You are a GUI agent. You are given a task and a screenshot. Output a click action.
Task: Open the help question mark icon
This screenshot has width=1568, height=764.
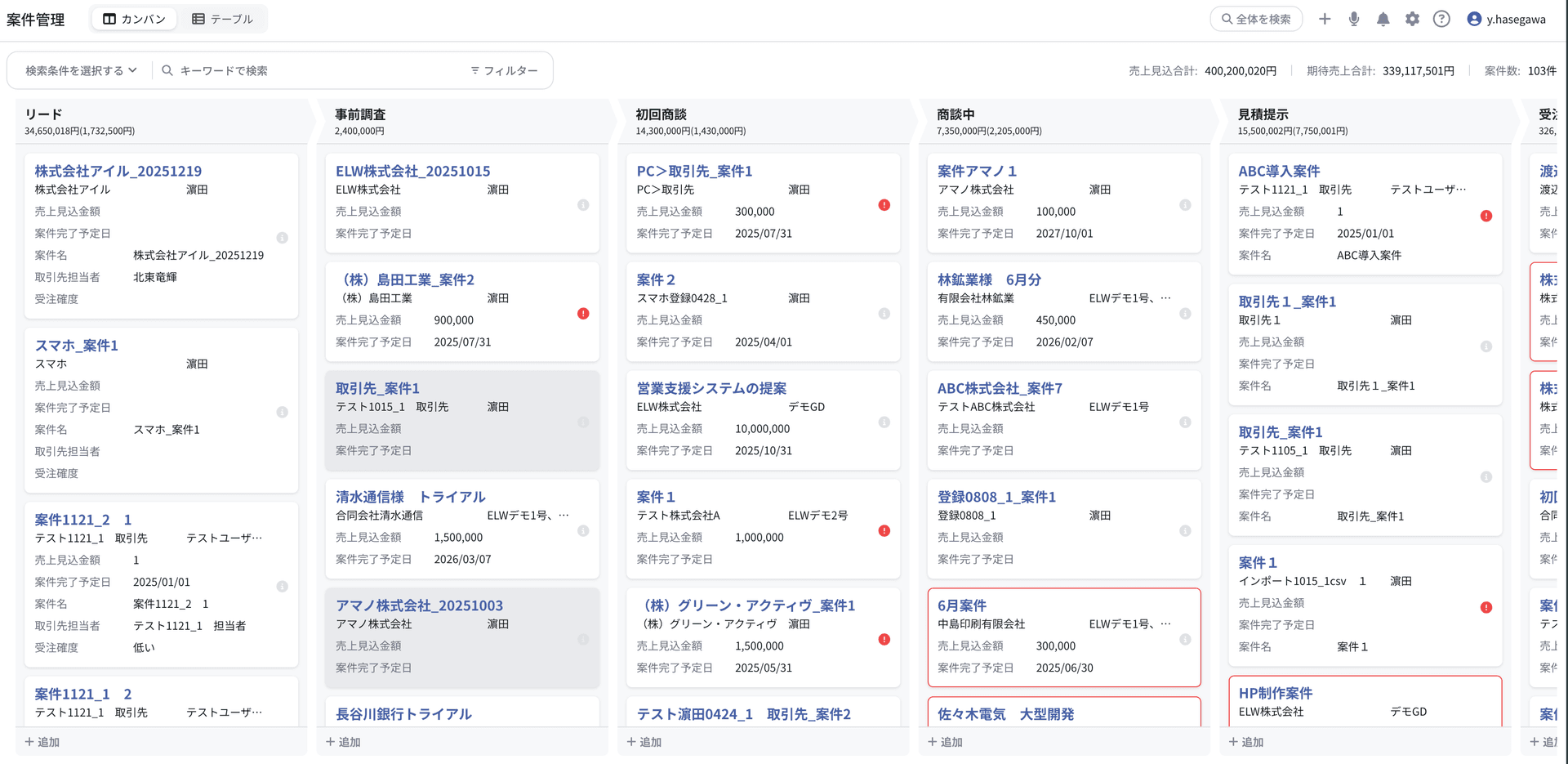click(1442, 19)
